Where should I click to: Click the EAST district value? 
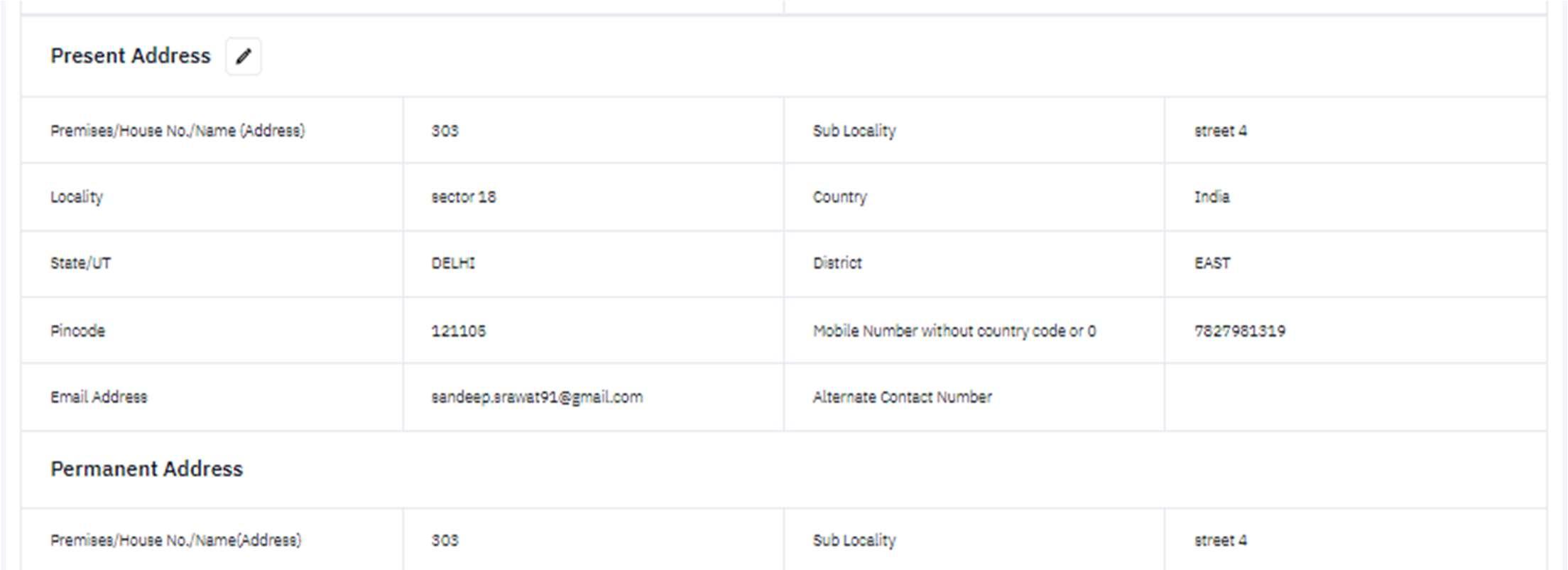click(x=1212, y=263)
